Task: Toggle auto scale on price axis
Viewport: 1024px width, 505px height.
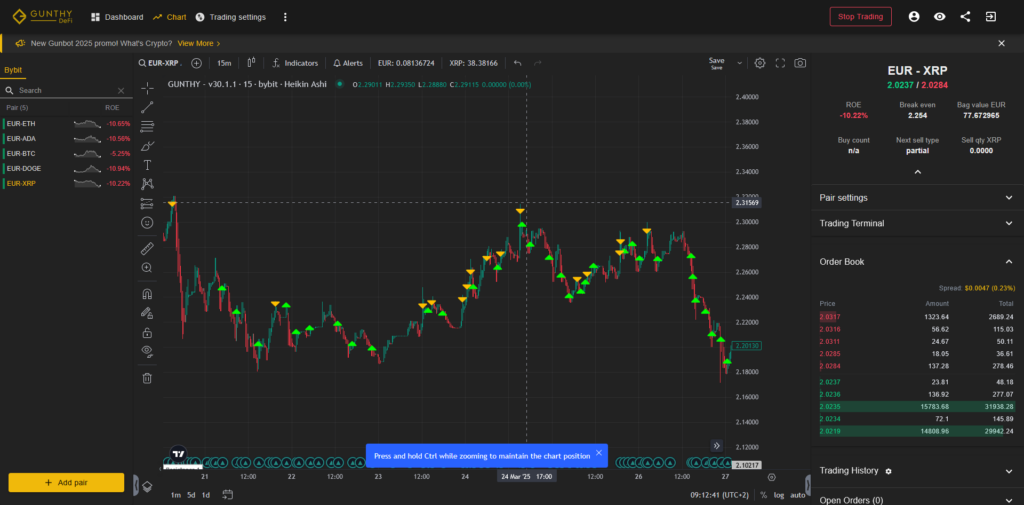Action: click(x=798, y=495)
